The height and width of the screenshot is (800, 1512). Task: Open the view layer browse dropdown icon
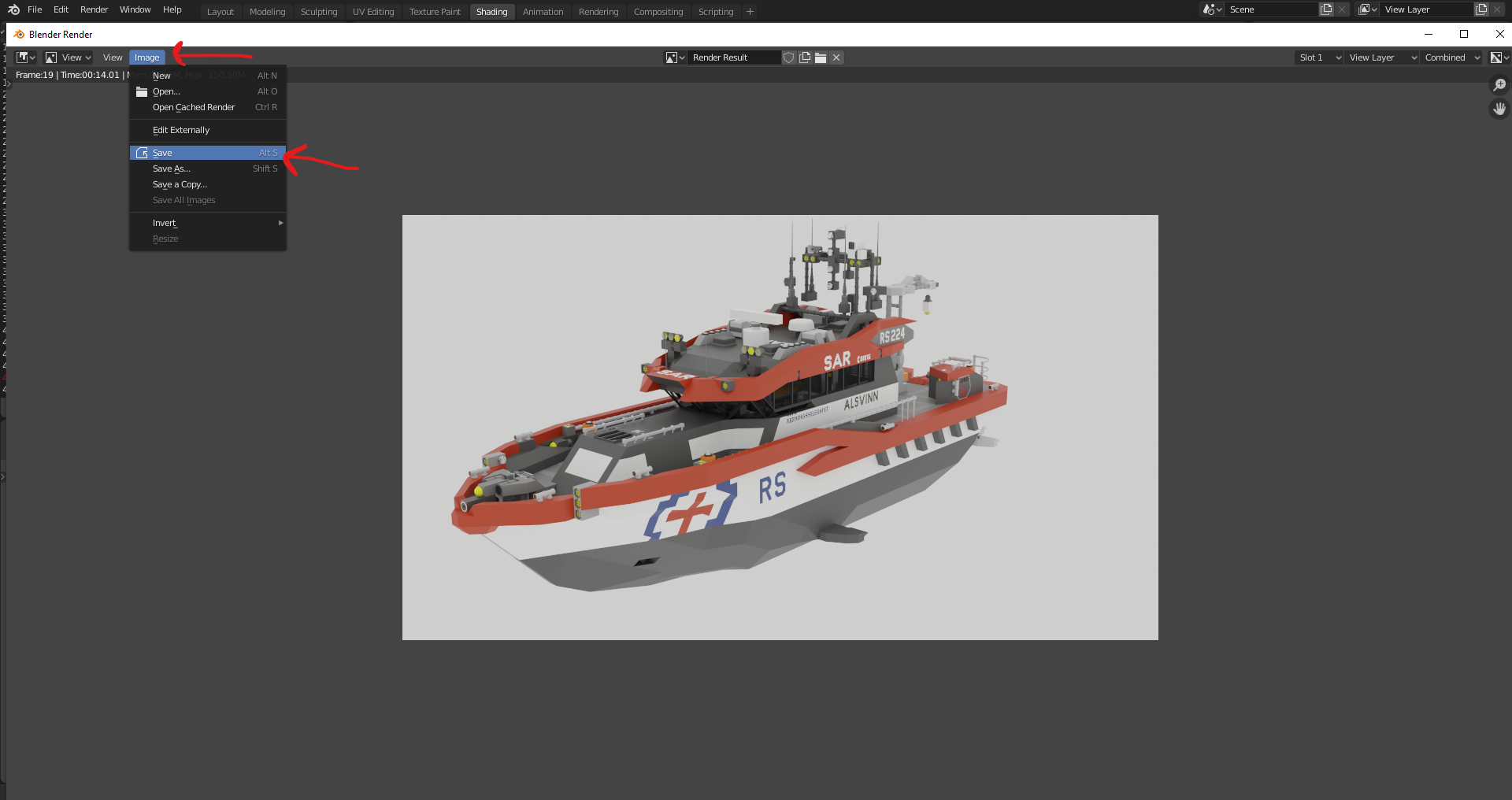pyautogui.click(x=1368, y=10)
